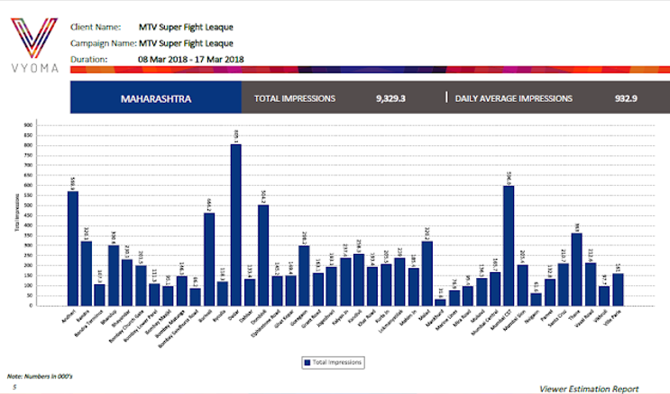Click the Malad bar in the chart
This screenshot has width=670, height=394.
[x=427, y=273]
